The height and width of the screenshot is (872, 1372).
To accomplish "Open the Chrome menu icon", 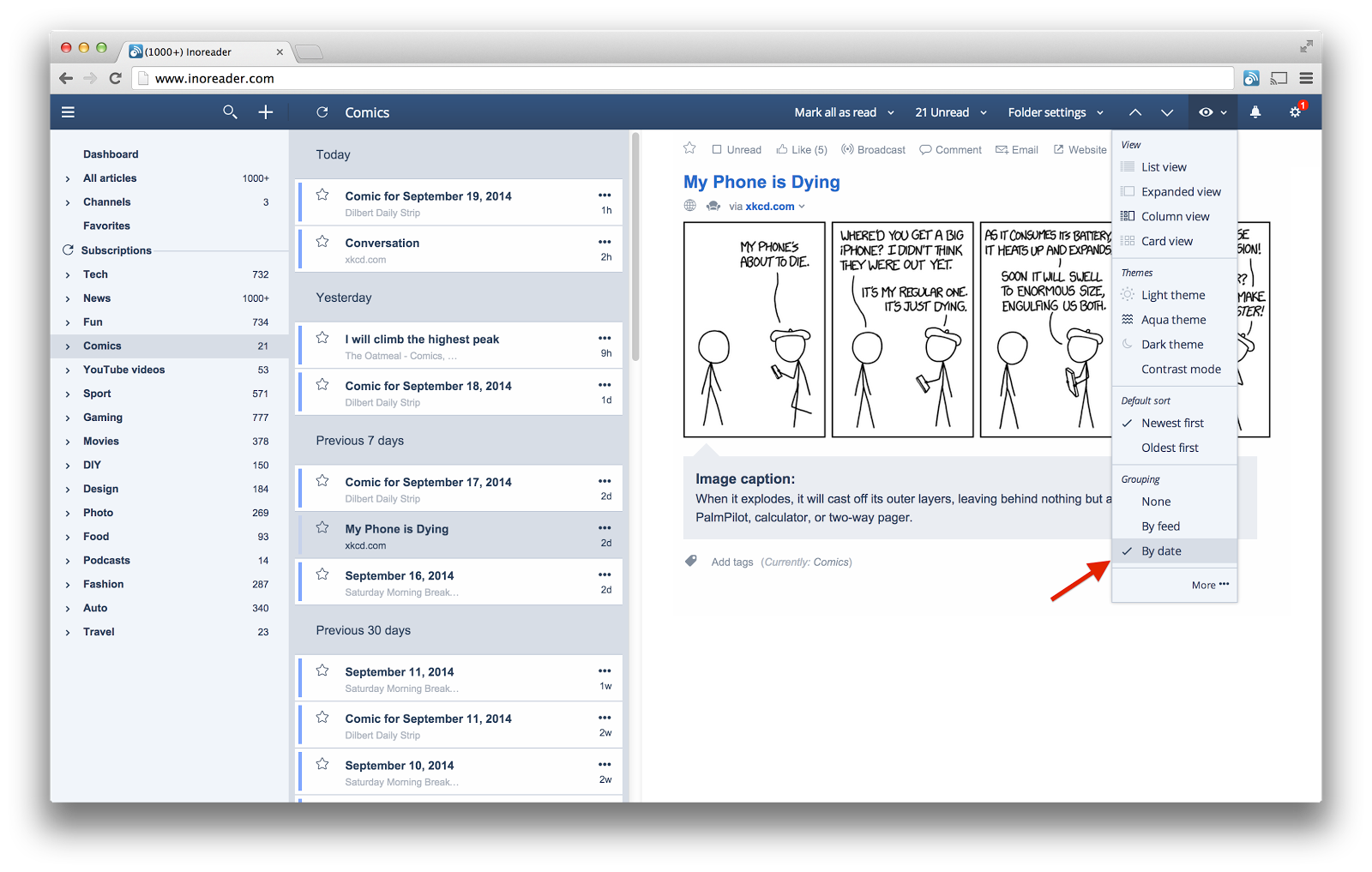I will point(1306,78).
